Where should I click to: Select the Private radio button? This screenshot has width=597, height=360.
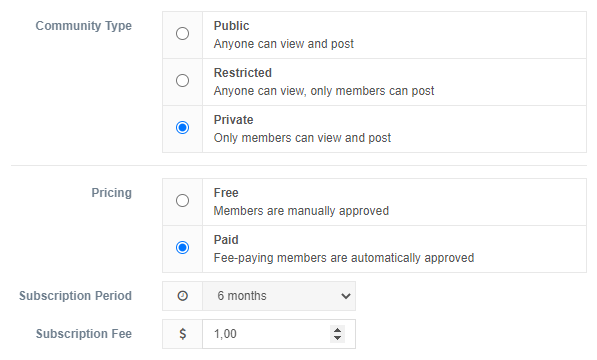click(182, 127)
